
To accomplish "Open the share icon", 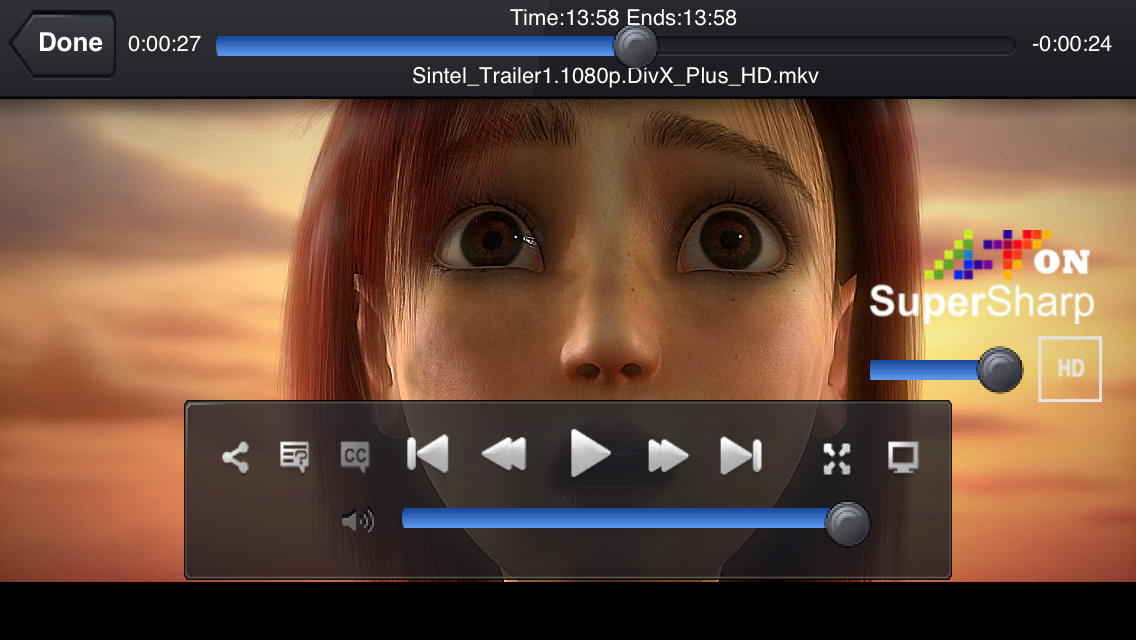I will tap(235, 457).
